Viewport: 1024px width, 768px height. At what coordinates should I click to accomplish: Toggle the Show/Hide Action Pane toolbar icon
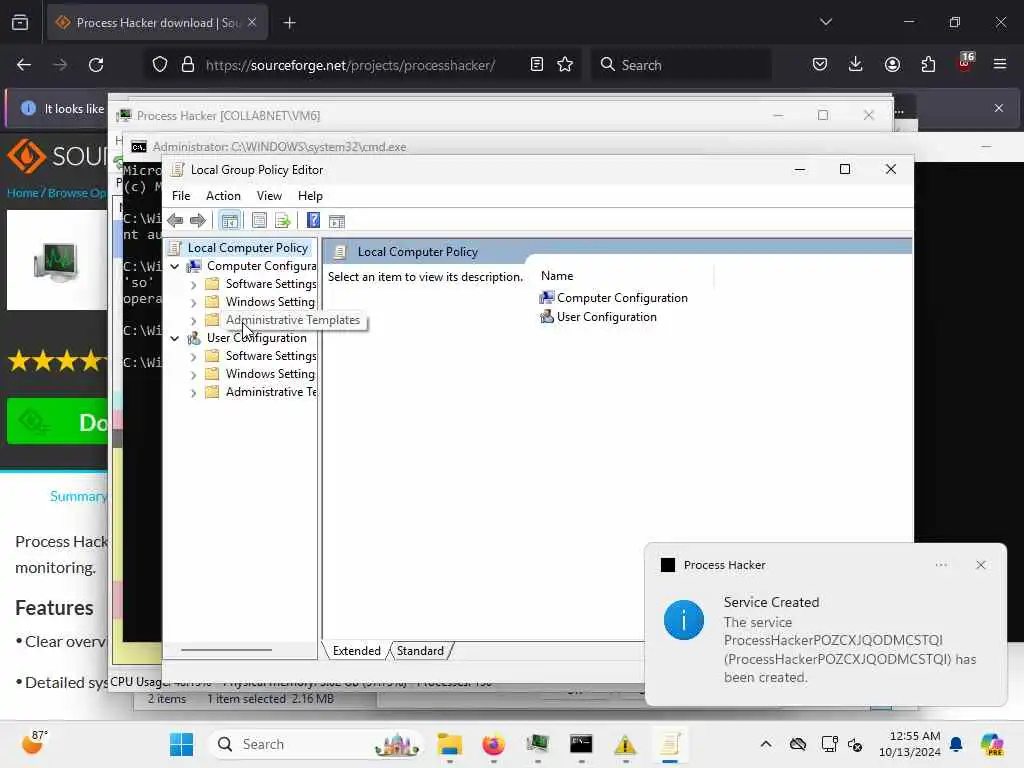[336, 221]
